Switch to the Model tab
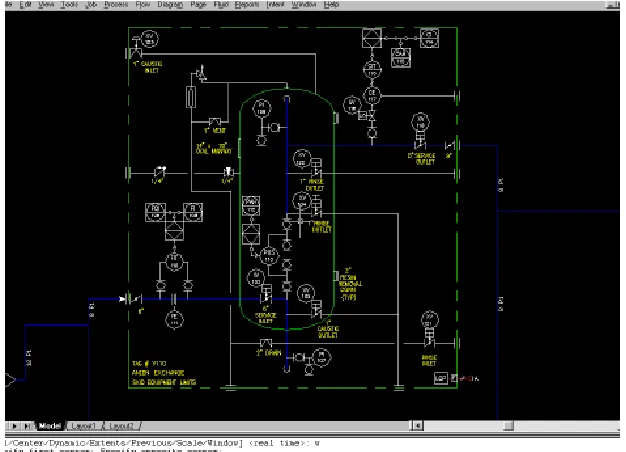Image resolution: width=626 pixels, height=452 pixels. 50,426
